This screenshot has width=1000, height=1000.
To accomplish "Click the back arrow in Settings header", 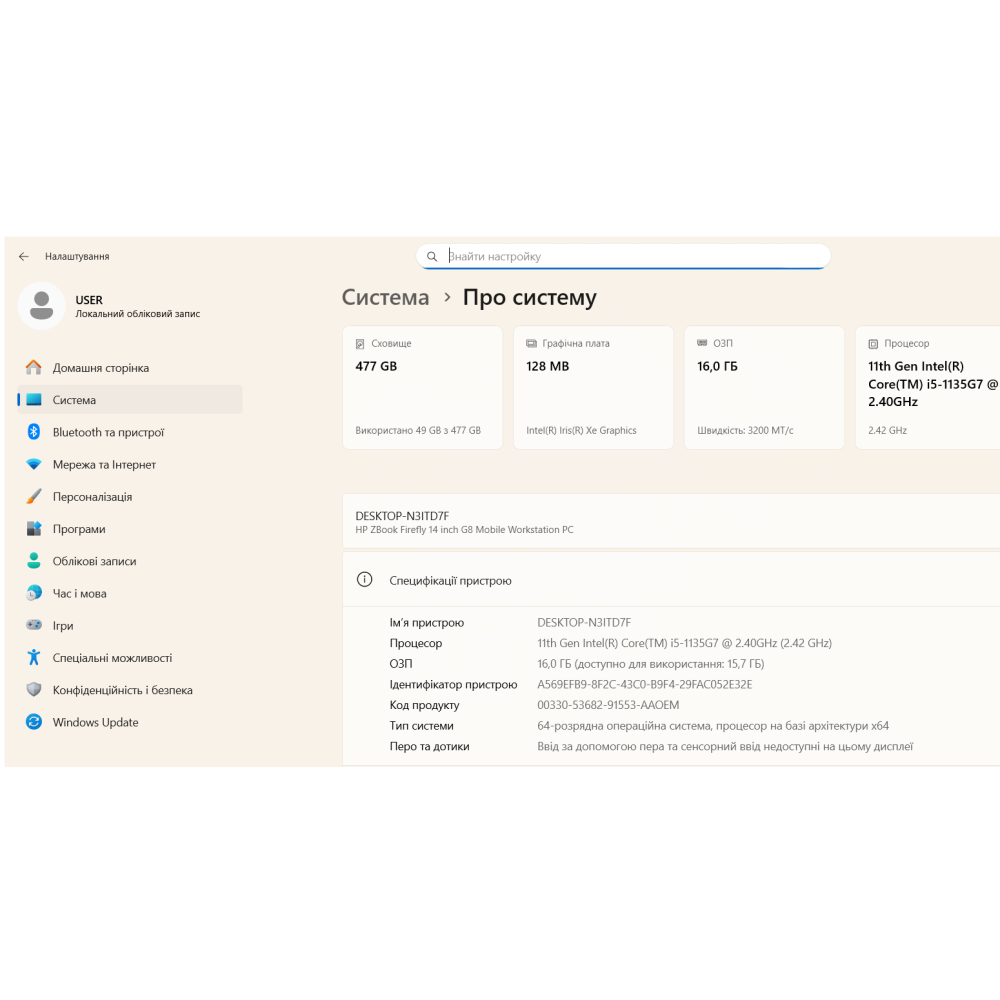I will [24, 257].
